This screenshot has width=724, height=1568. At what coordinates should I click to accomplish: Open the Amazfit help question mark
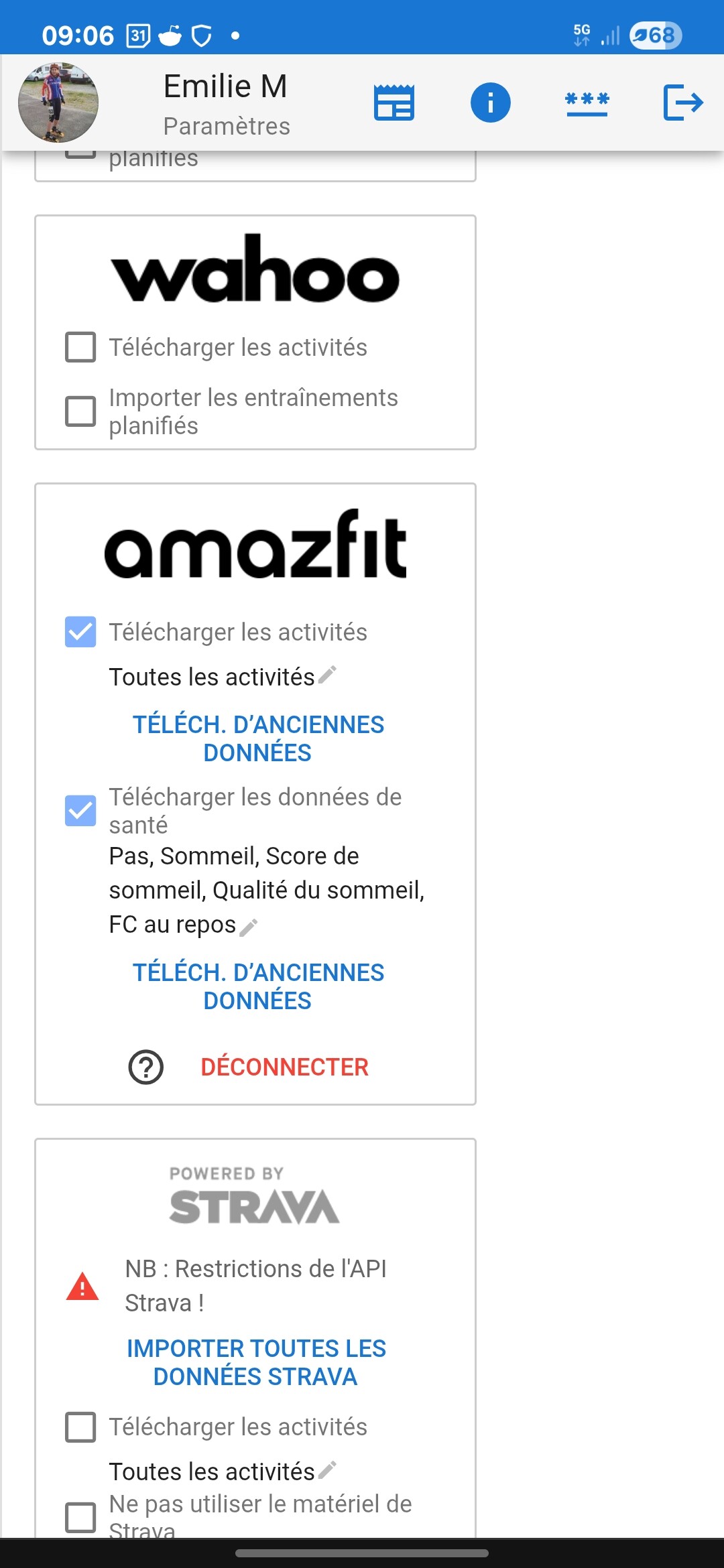pyautogui.click(x=145, y=1067)
